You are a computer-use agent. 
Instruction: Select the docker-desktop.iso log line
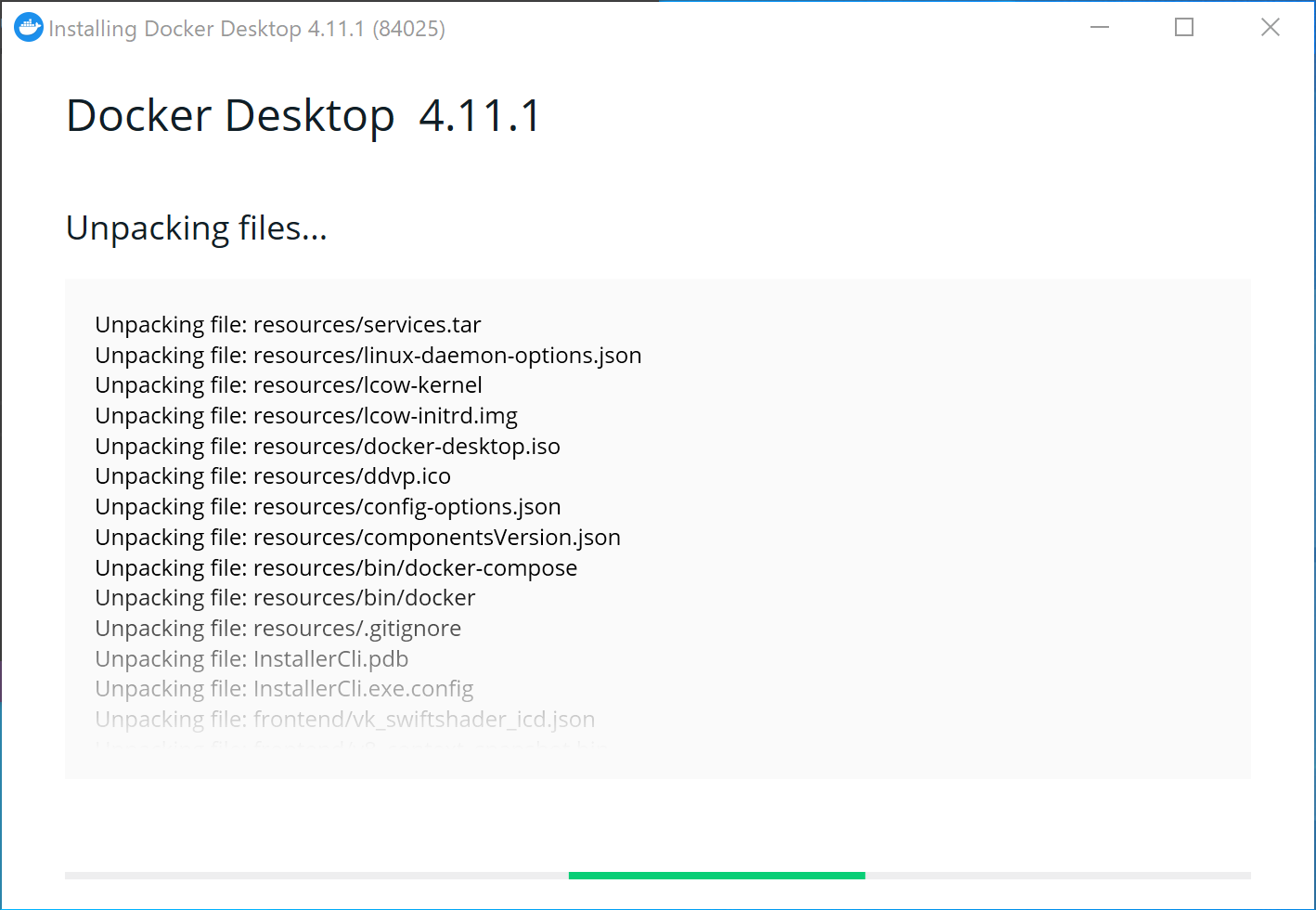pyautogui.click(x=328, y=447)
